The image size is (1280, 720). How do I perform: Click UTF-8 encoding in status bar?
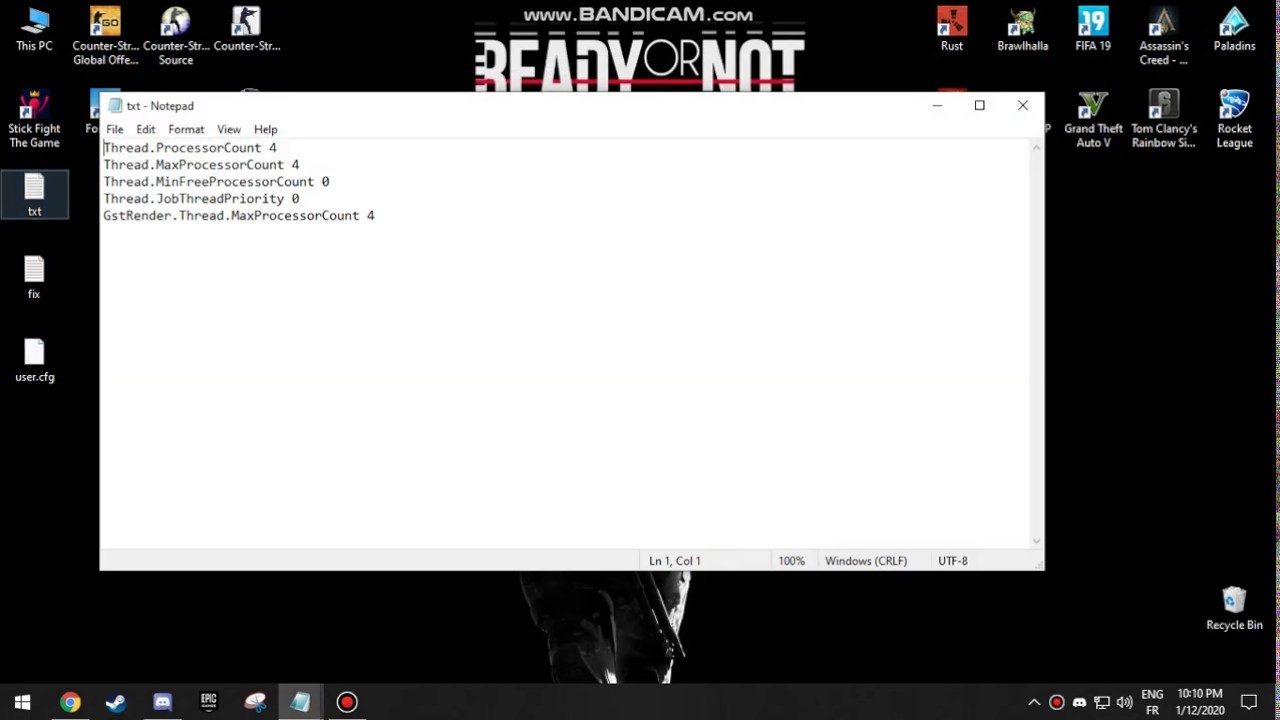point(953,561)
